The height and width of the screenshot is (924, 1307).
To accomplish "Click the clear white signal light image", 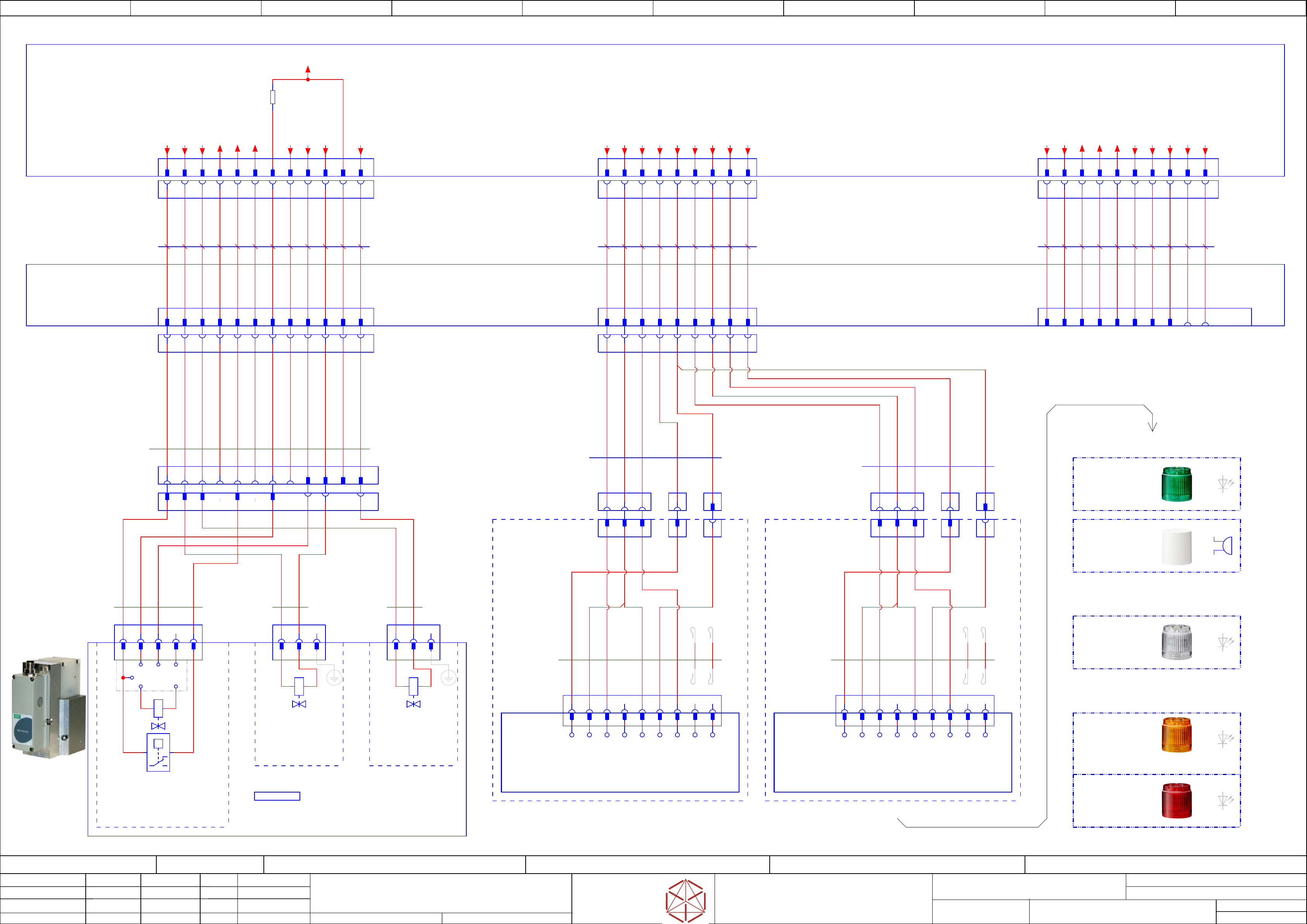I will 1176,642.
